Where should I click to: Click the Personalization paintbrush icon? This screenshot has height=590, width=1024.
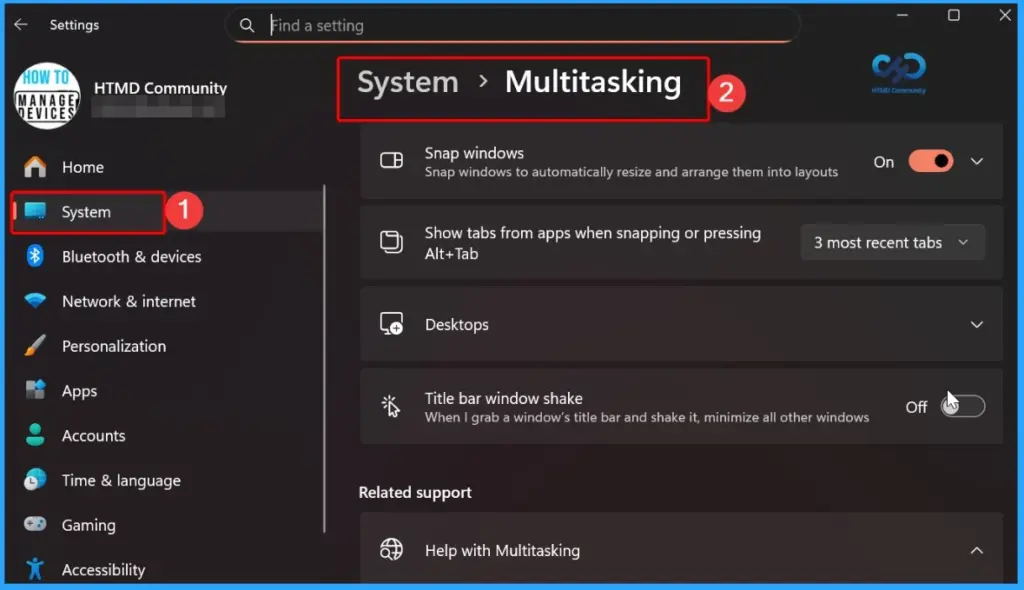coord(35,346)
